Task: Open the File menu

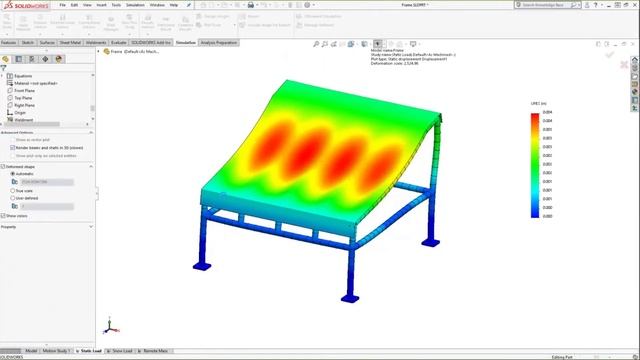Action: [62, 5]
